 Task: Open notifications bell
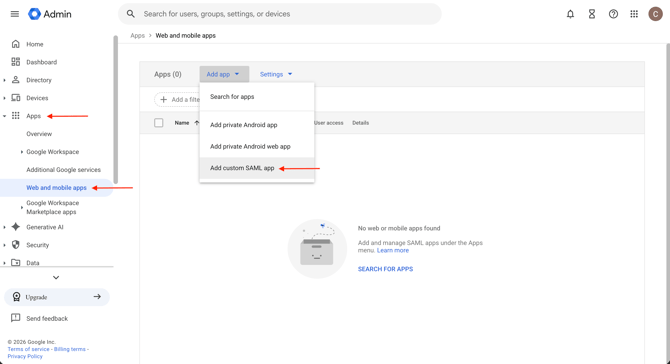[x=570, y=14]
